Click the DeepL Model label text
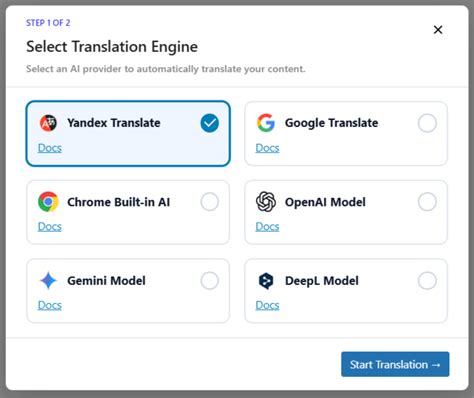This screenshot has width=474, height=398. click(322, 281)
